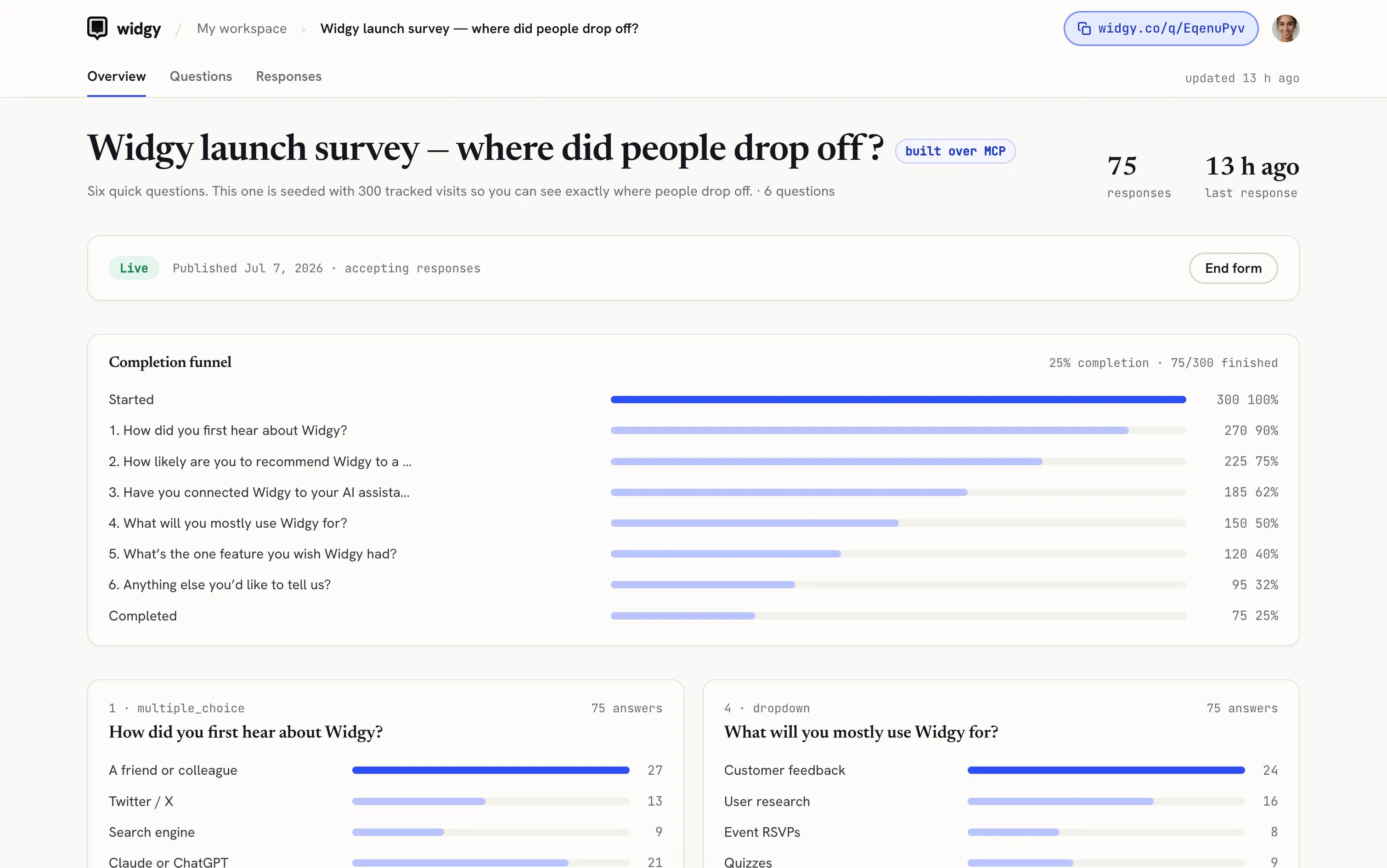Image resolution: width=1387 pixels, height=868 pixels.
Task: Select funnel row 3. Have you connected Widgy
Action: tap(693, 492)
